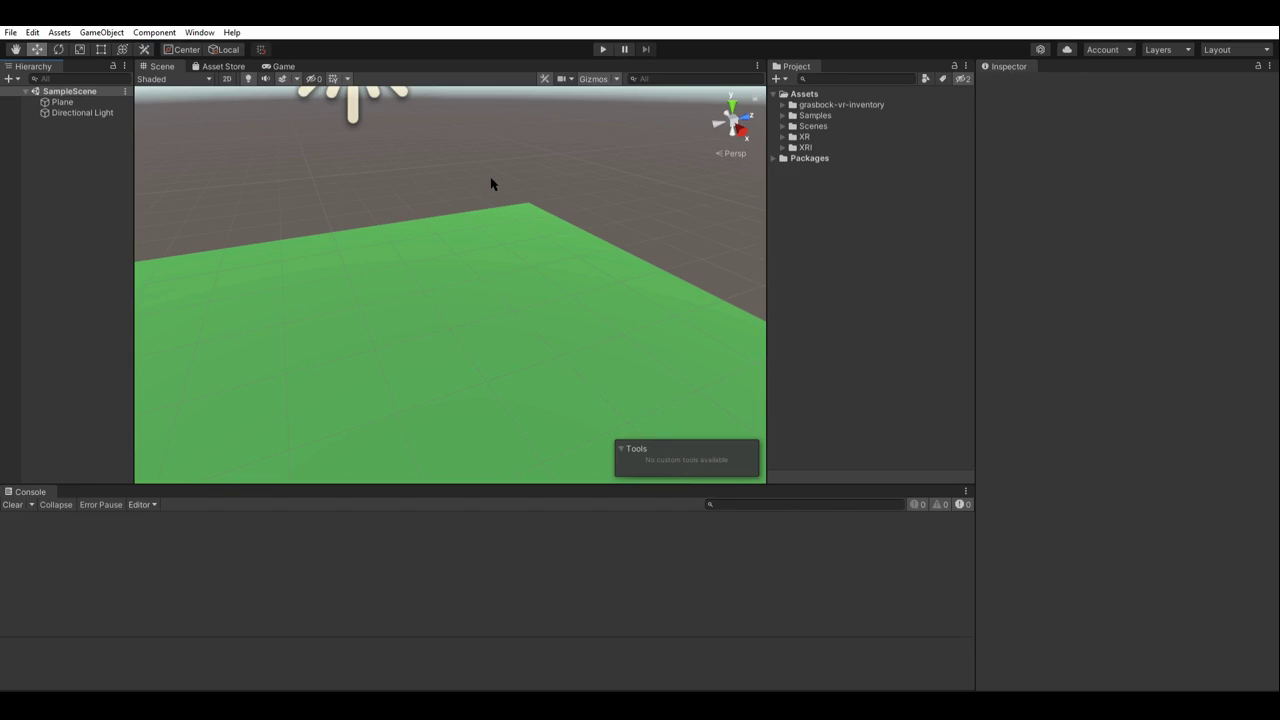The image size is (1280, 720).
Task: Click the Project search field
Action: pos(856,79)
